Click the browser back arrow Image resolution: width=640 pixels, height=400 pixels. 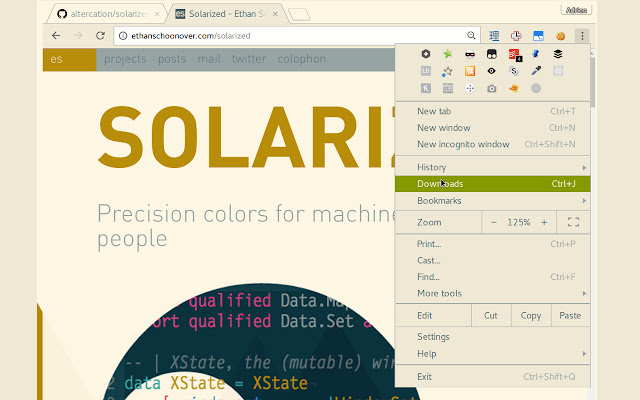pyautogui.click(x=56, y=36)
